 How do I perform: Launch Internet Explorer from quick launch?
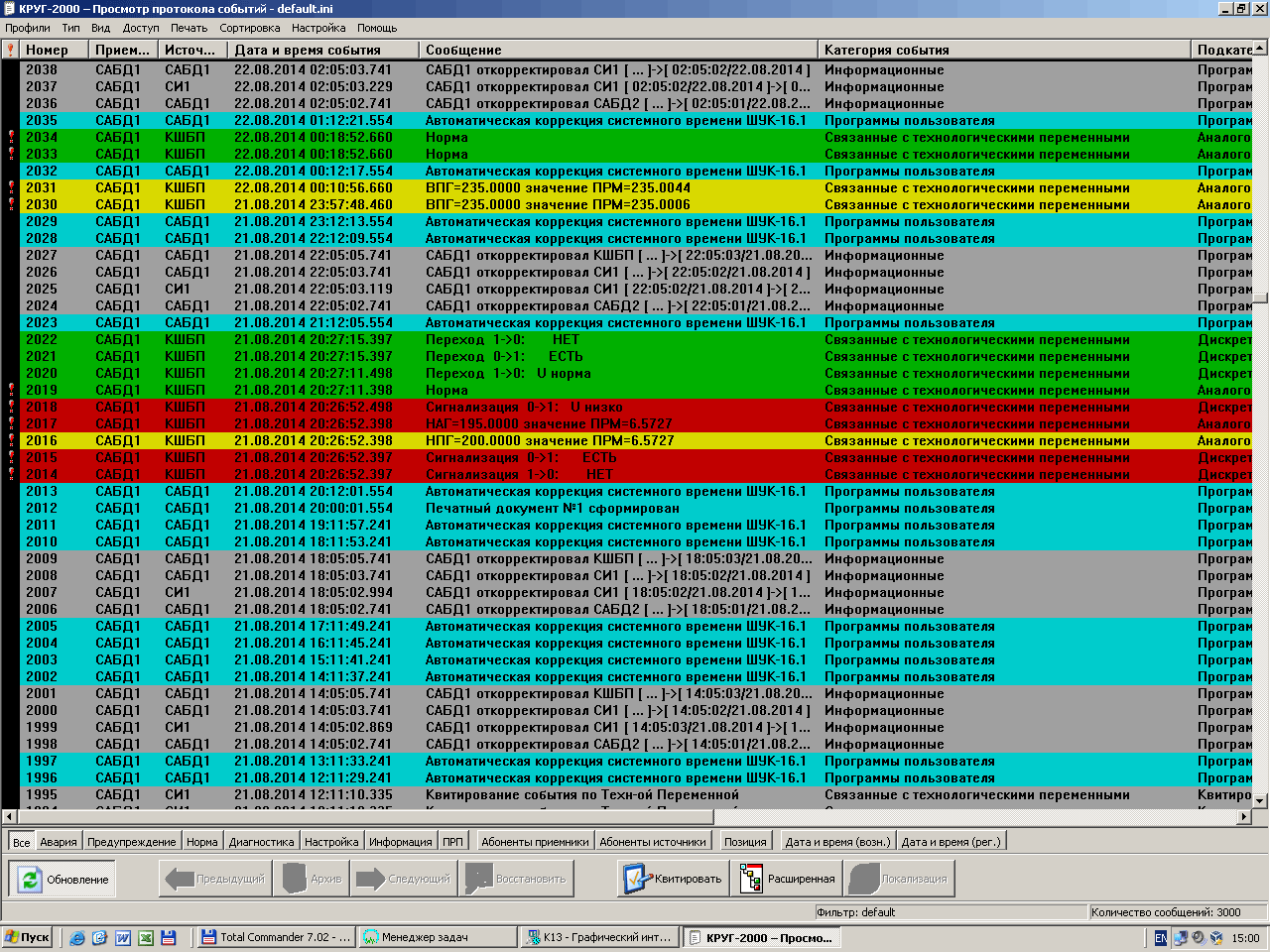click(77, 937)
